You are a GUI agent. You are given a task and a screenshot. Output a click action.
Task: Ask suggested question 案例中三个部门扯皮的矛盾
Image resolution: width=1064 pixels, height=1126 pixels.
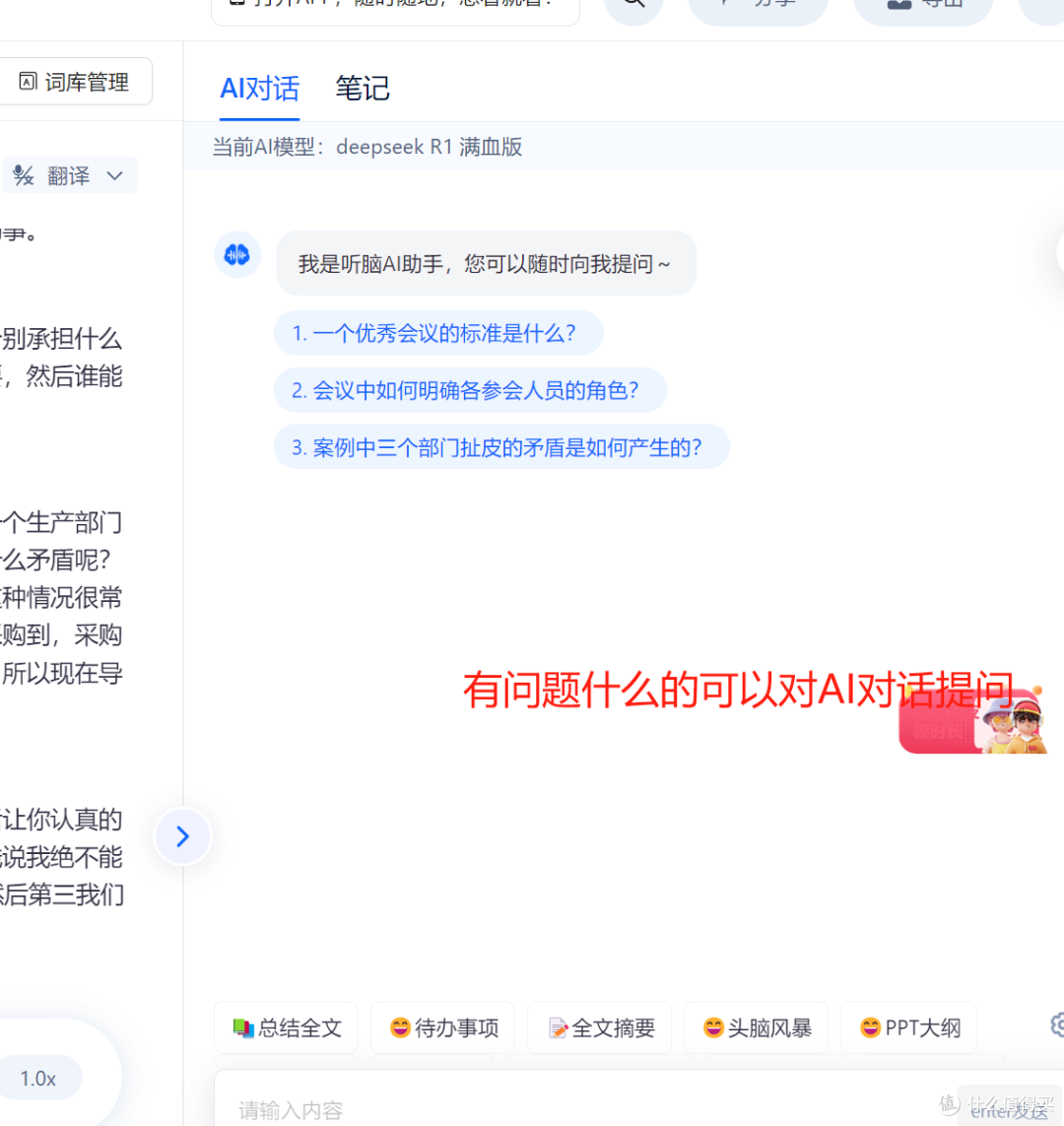501,447
